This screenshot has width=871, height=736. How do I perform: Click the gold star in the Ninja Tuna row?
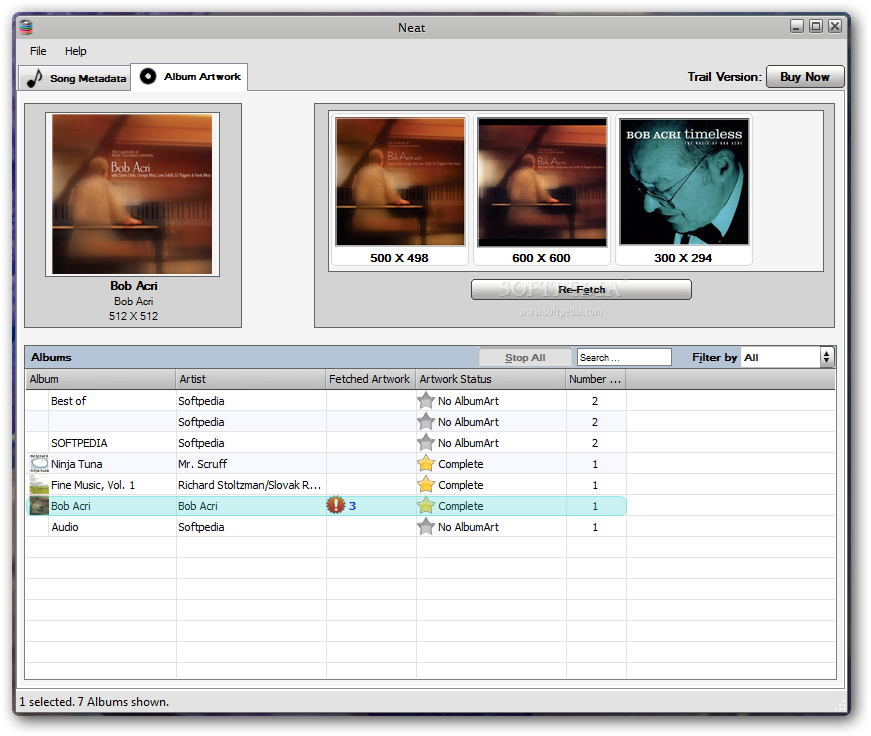click(426, 464)
